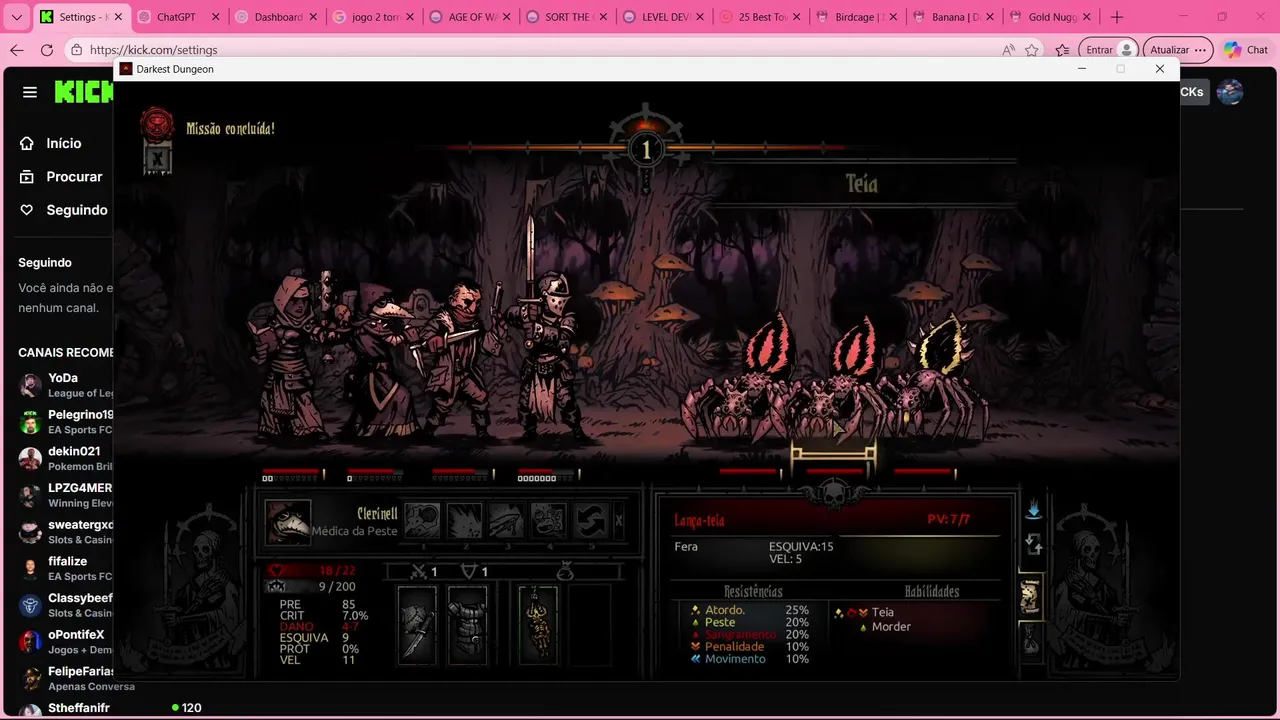This screenshot has height=720, width=1280.
Task: Click the crossed banner under quest seal
Action: tap(157, 158)
